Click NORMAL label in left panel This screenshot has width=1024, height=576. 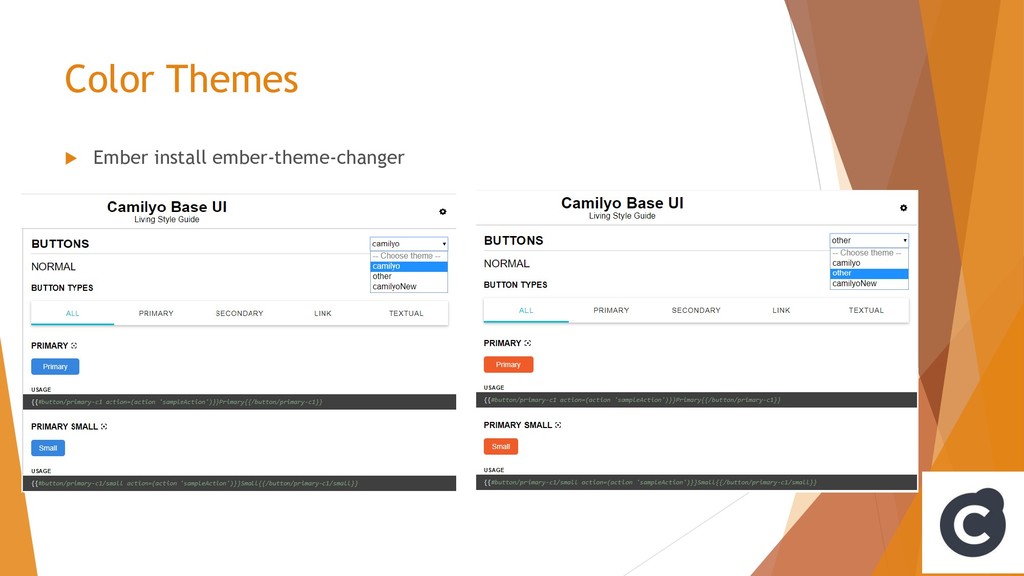click(x=54, y=266)
